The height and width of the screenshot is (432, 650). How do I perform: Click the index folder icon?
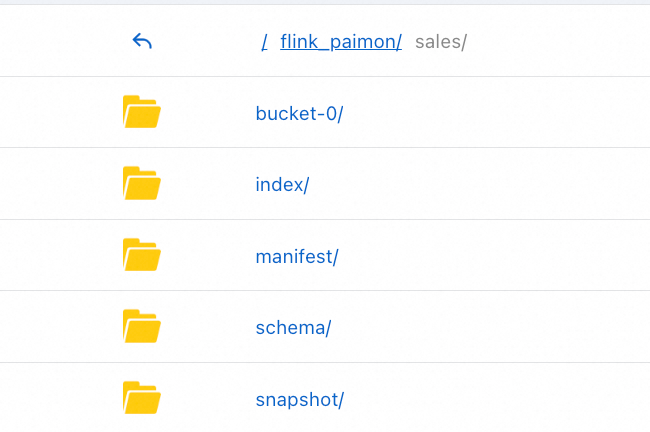(x=141, y=184)
